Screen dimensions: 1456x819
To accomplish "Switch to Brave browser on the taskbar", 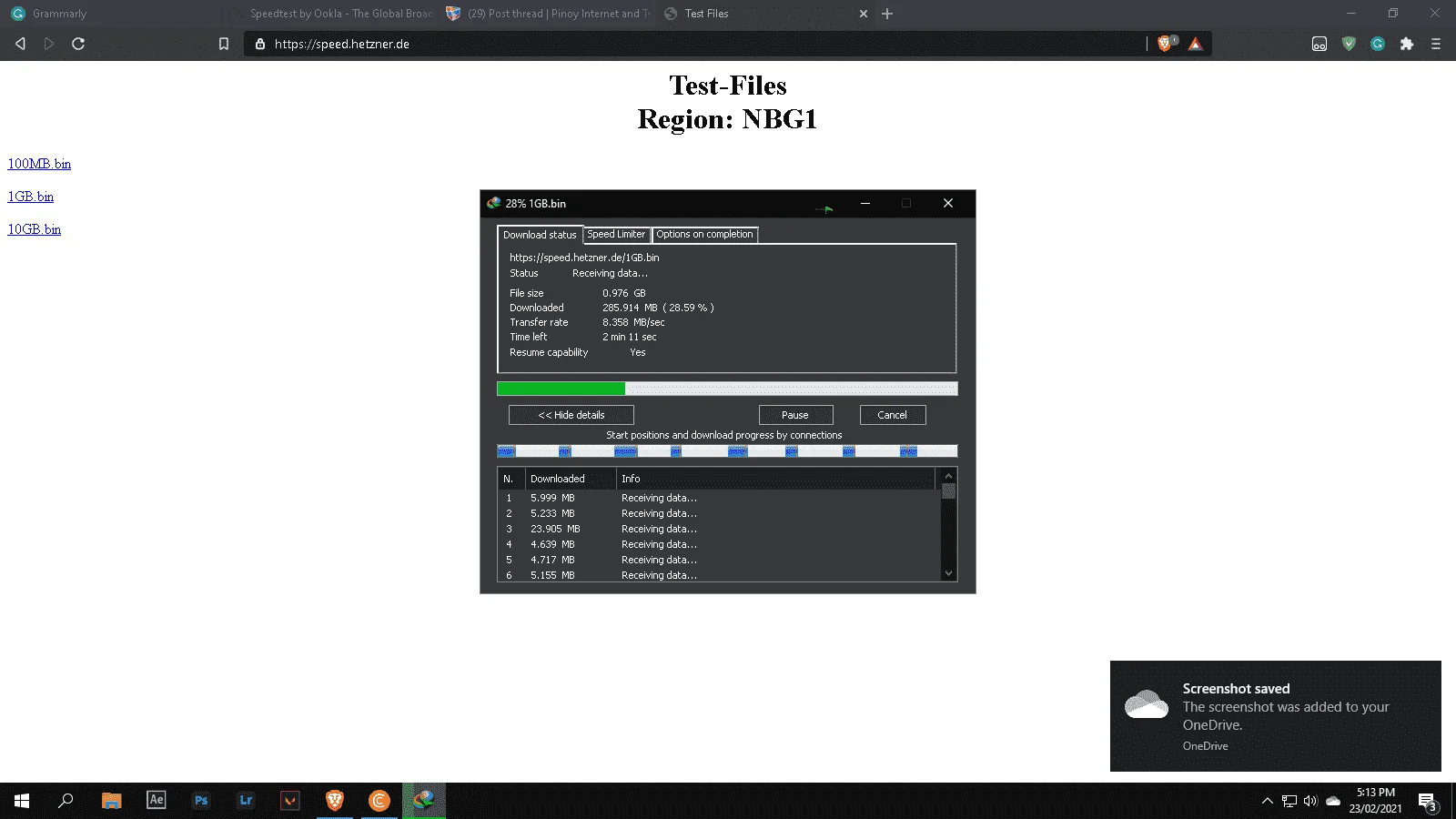I will pos(335,801).
